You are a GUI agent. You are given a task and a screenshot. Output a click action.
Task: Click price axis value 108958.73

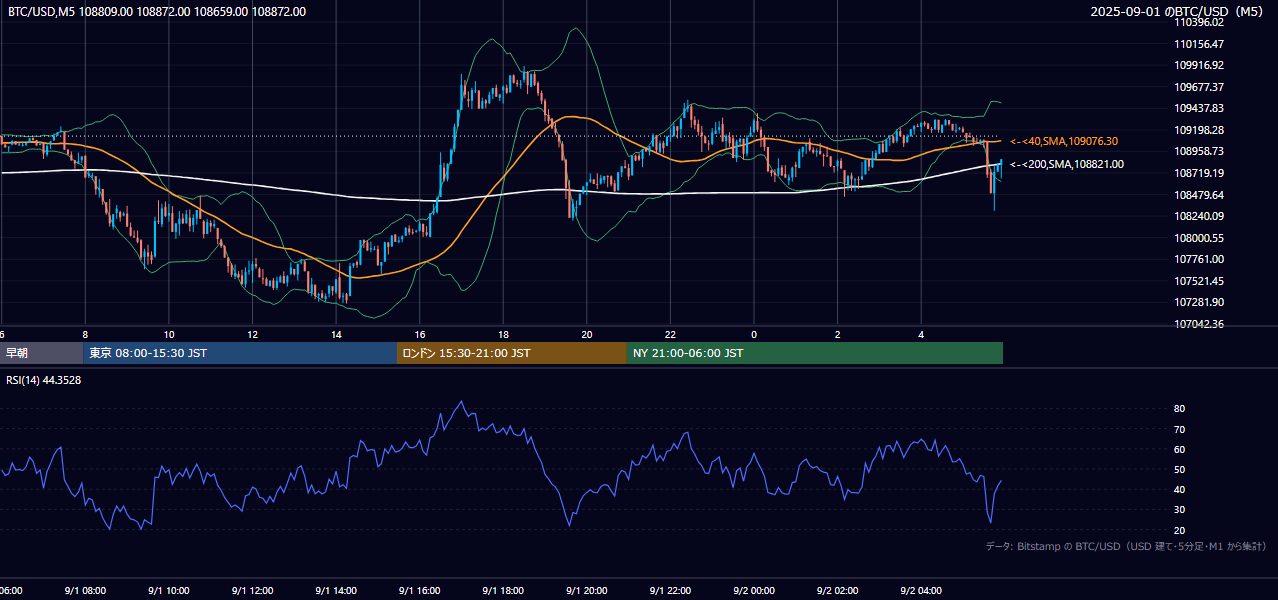[1199, 151]
